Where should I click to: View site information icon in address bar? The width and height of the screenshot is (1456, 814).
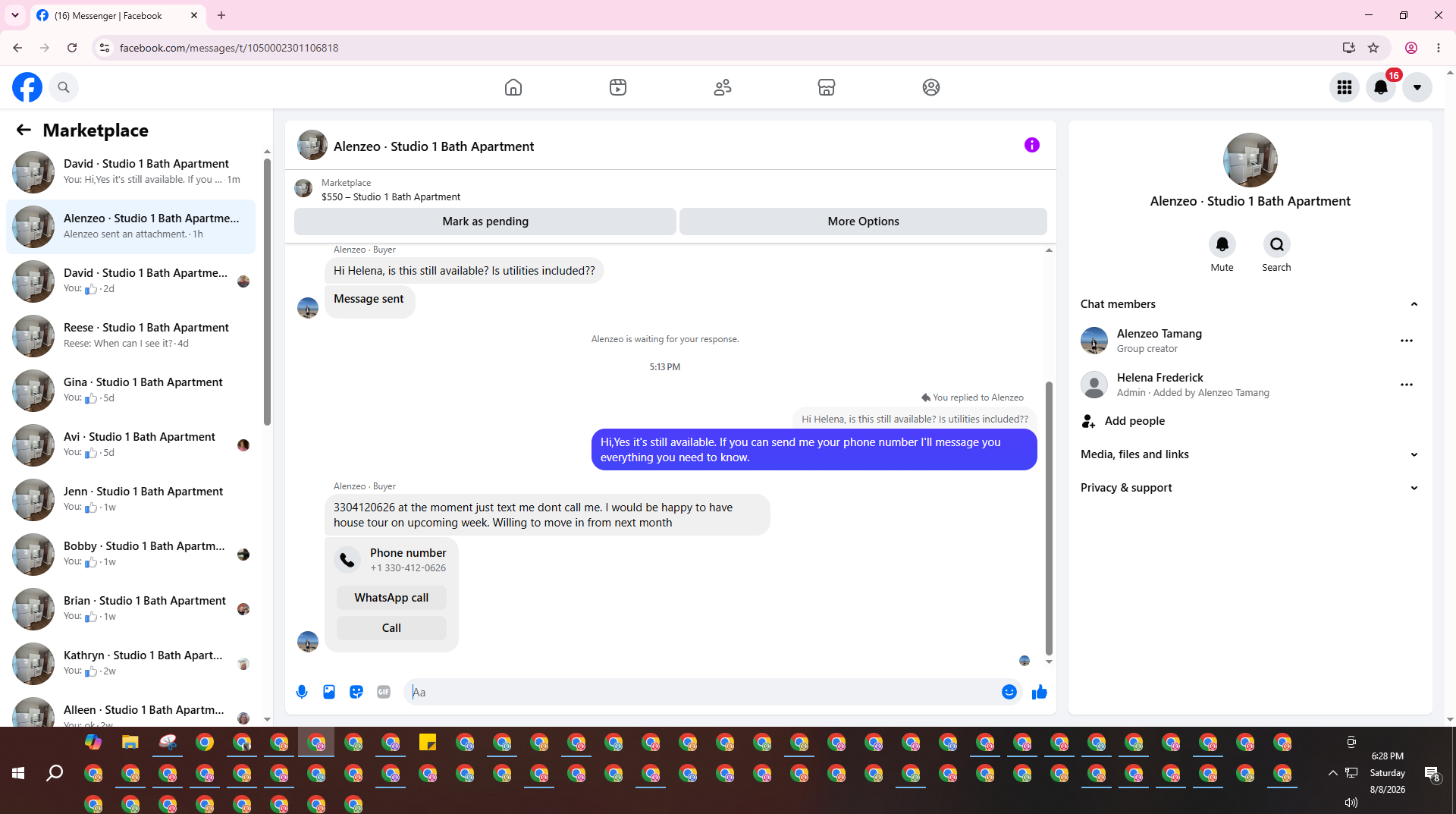coord(105,48)
